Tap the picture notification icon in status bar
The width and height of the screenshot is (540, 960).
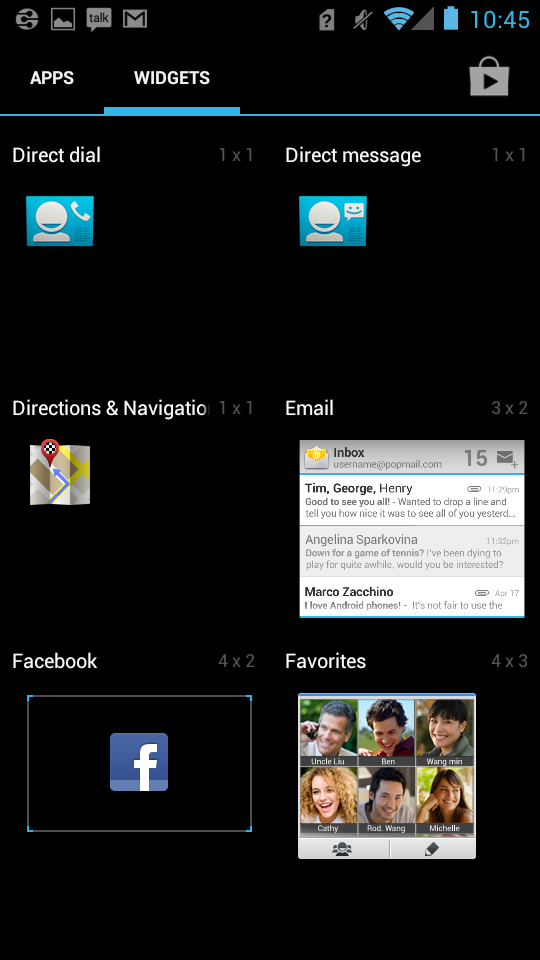click(62, 19)
